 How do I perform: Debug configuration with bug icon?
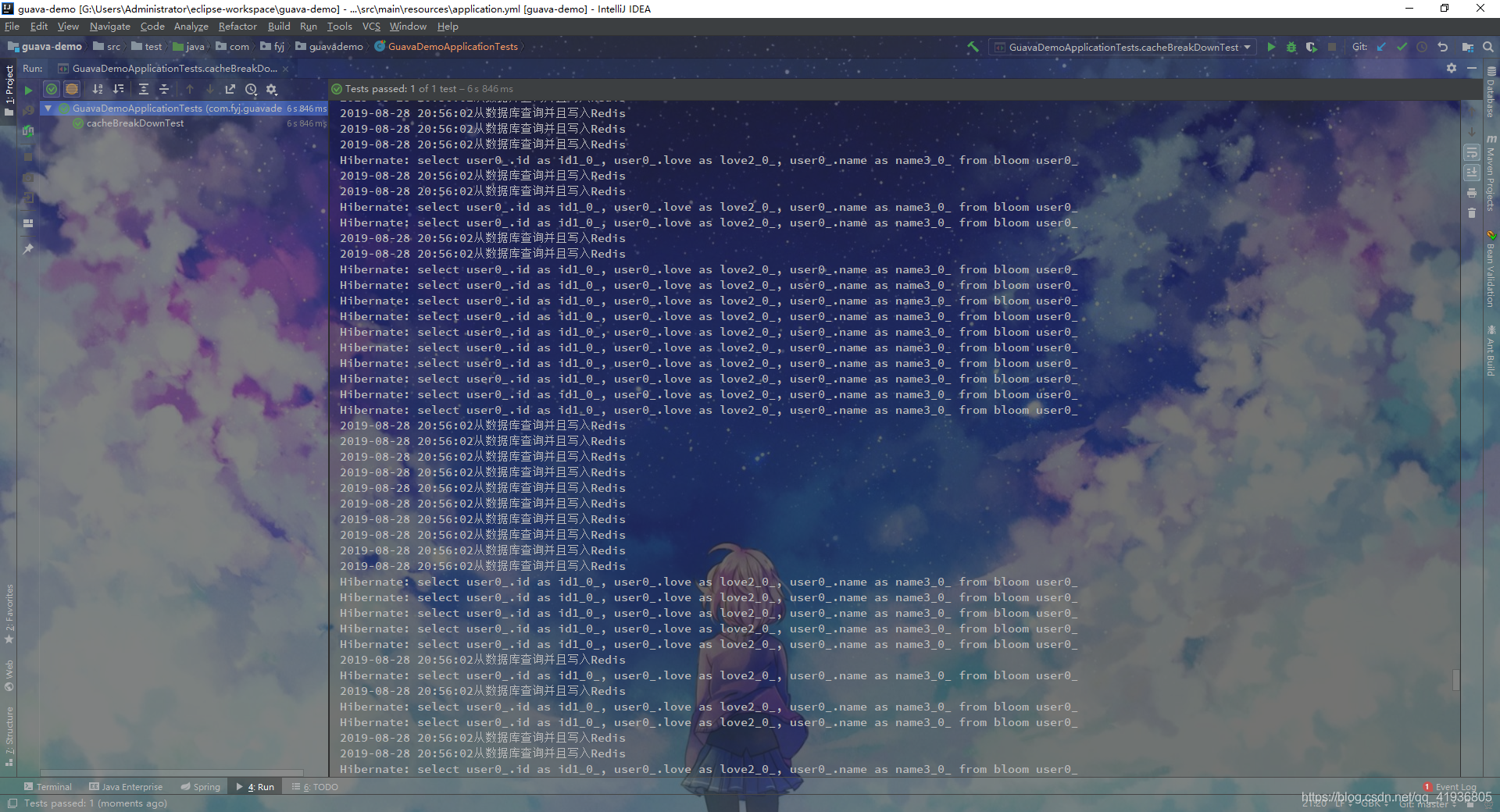pos(1291,47)
